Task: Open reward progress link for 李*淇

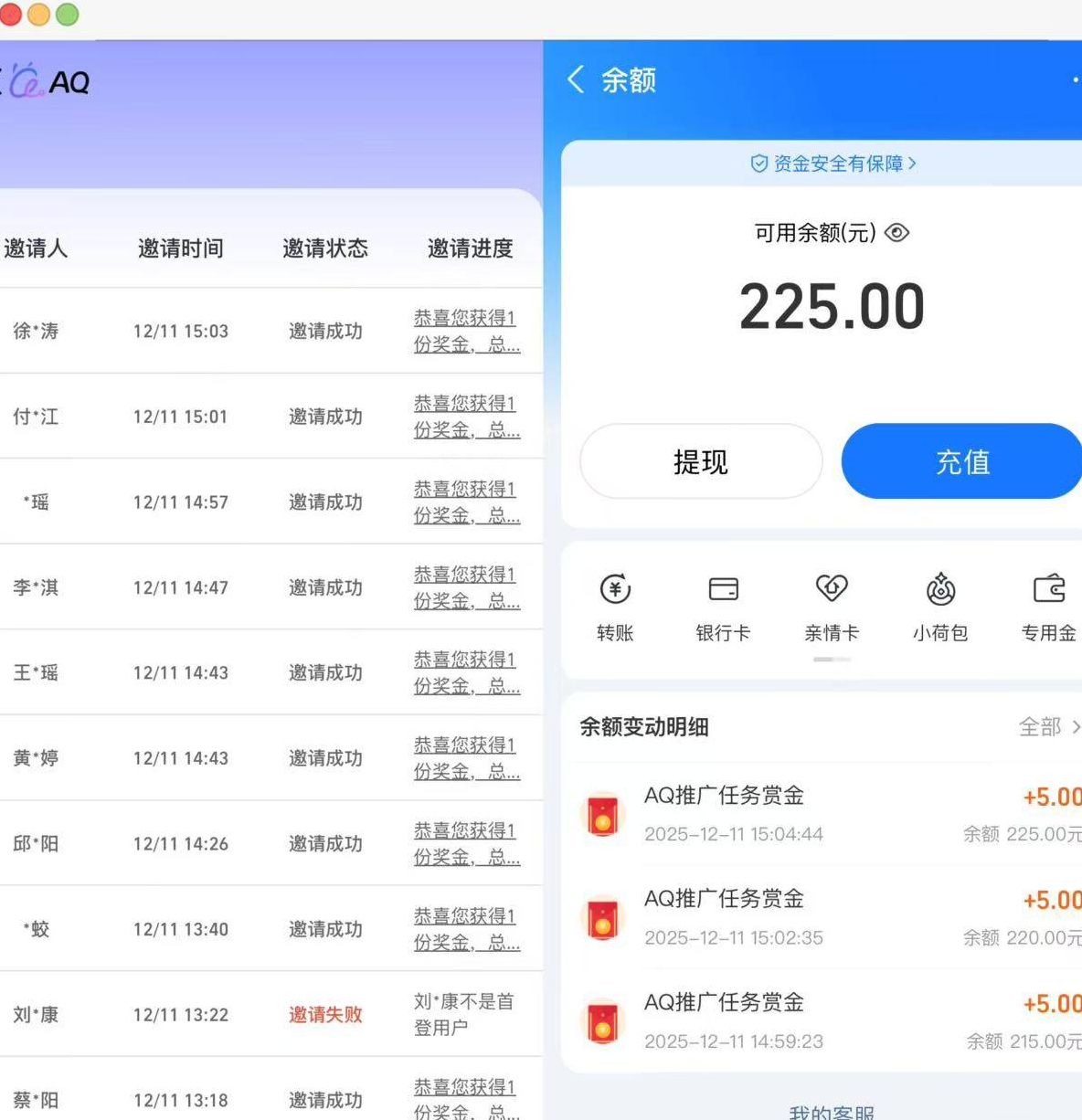Action: click(466, 588)
